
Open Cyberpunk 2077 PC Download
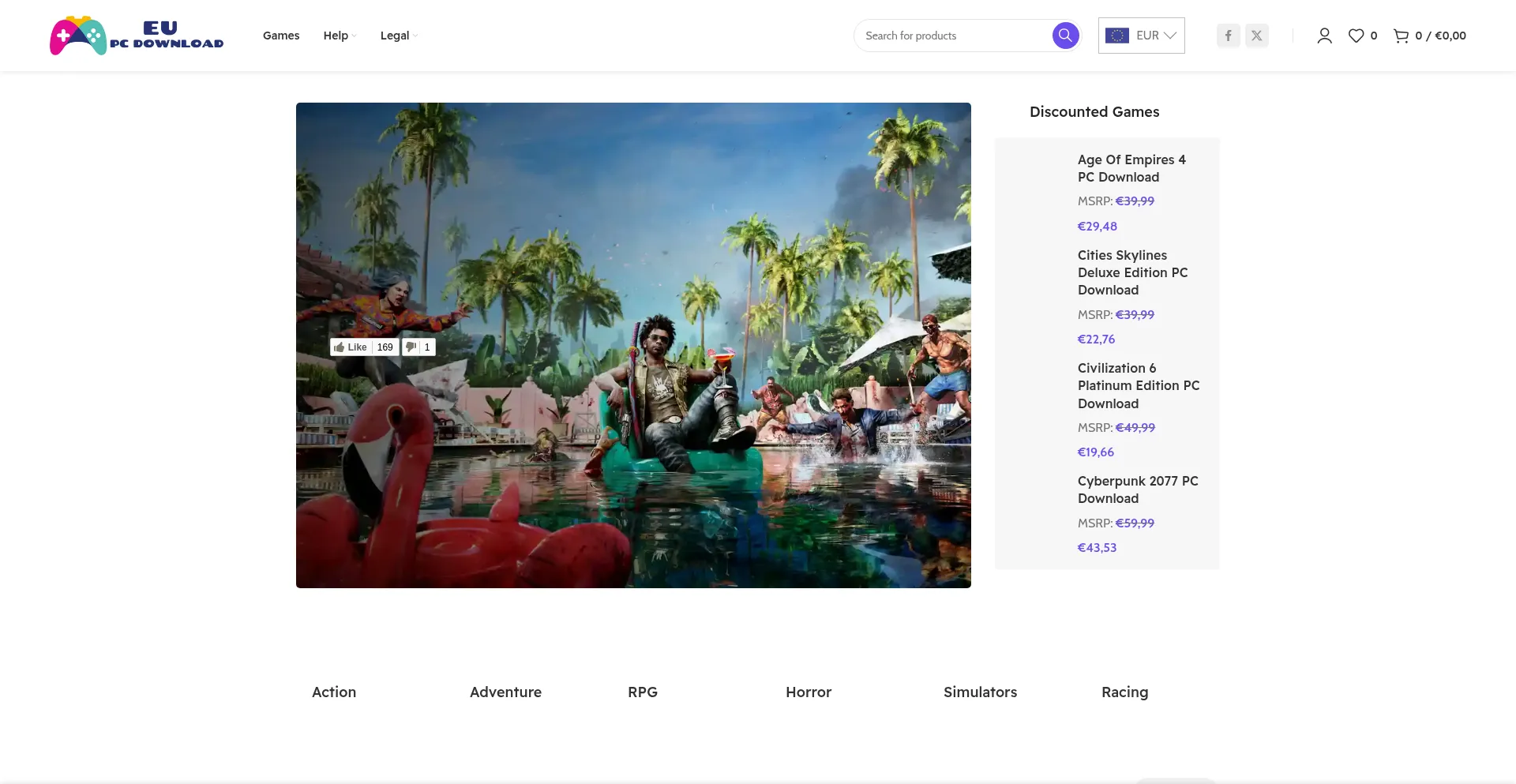click(x=1138, y=490)
